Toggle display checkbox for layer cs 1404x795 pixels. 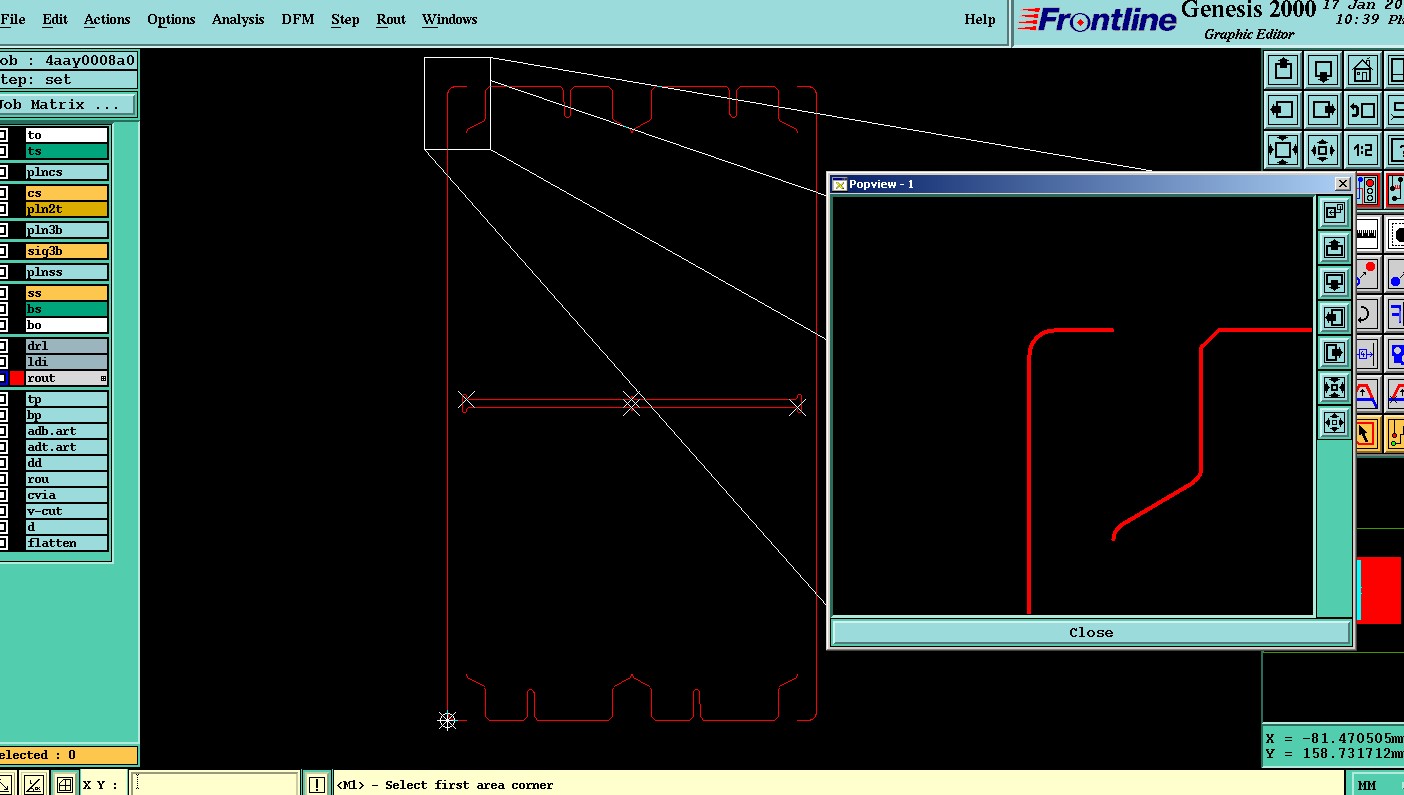[4, 193]
